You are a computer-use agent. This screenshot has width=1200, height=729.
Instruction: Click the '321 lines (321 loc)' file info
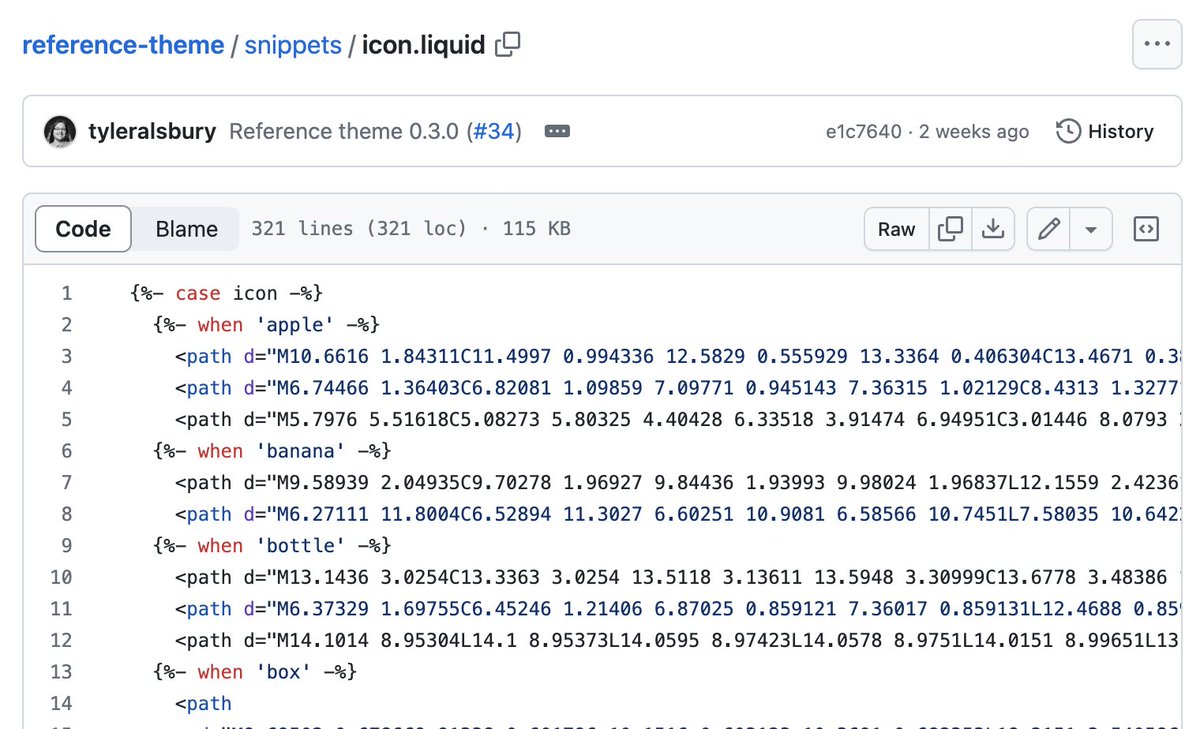[359, 229]
